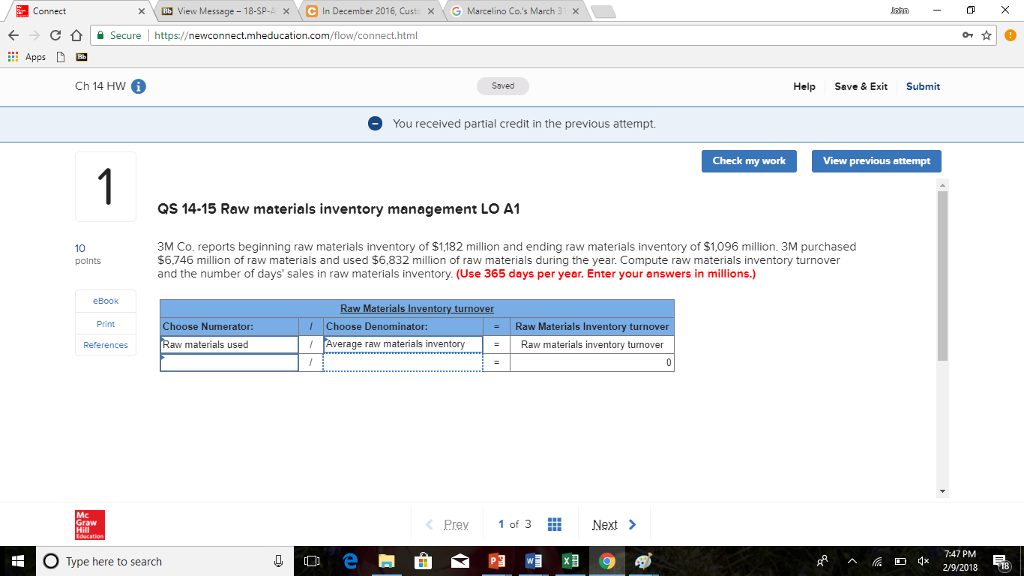Viewport: 1024px width, 576px height.
Task: Switch to the Marcelino Co.'s March tab
Action: [515, 11]
